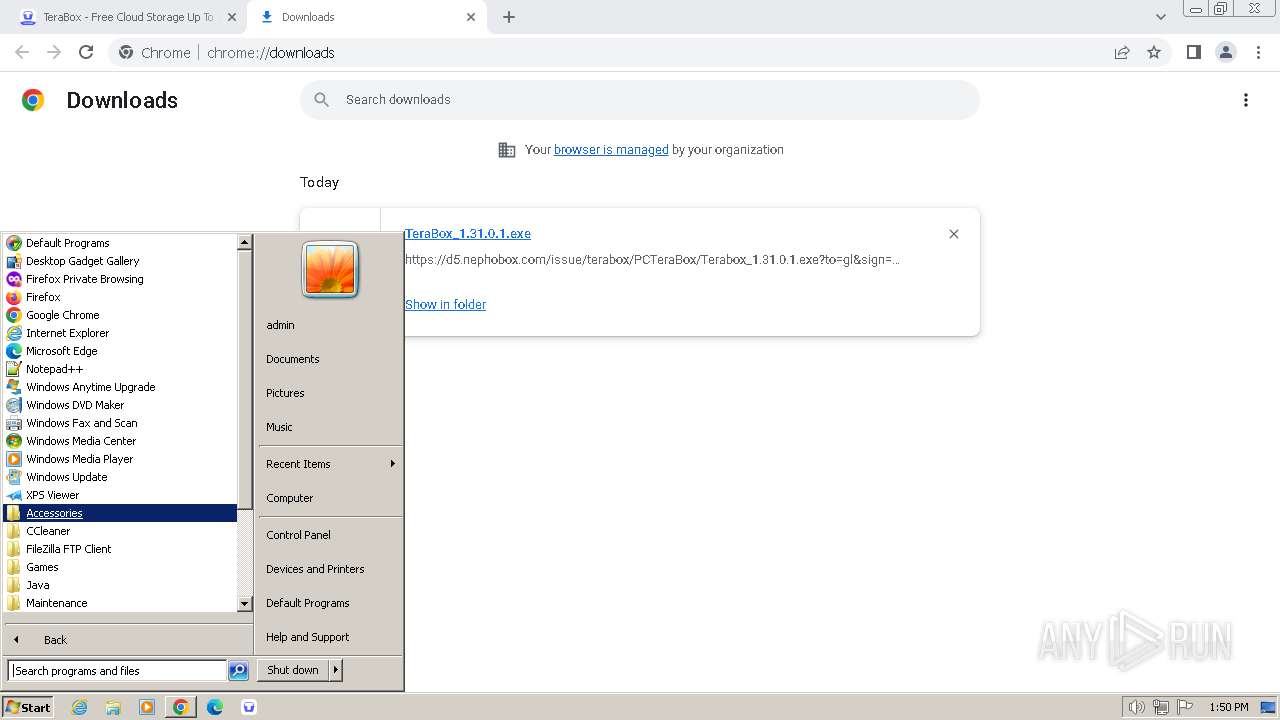Viewport: 1280px width, 720px height.
Task: Open Default Programs in the program list
Action: click(120, 243)
